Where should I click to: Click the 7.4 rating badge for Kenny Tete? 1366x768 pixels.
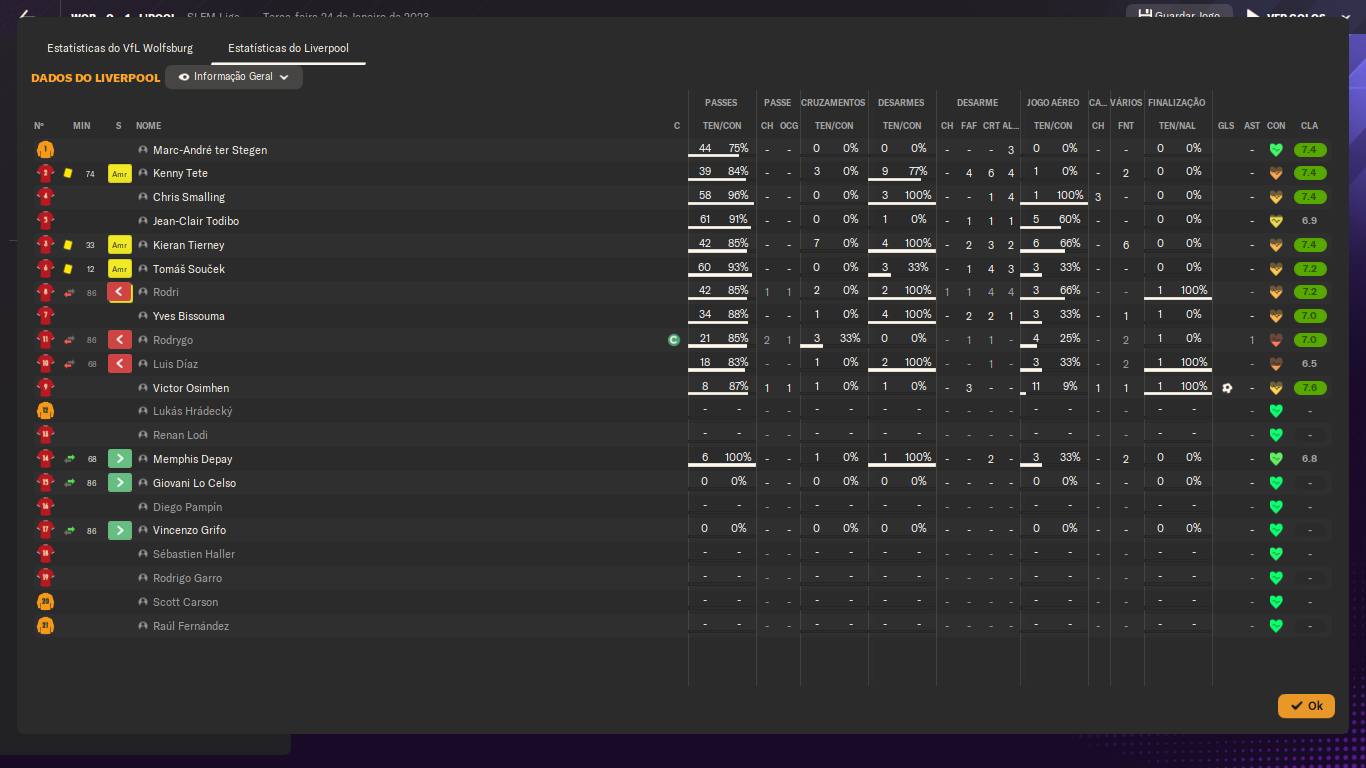coord(1310,173)
